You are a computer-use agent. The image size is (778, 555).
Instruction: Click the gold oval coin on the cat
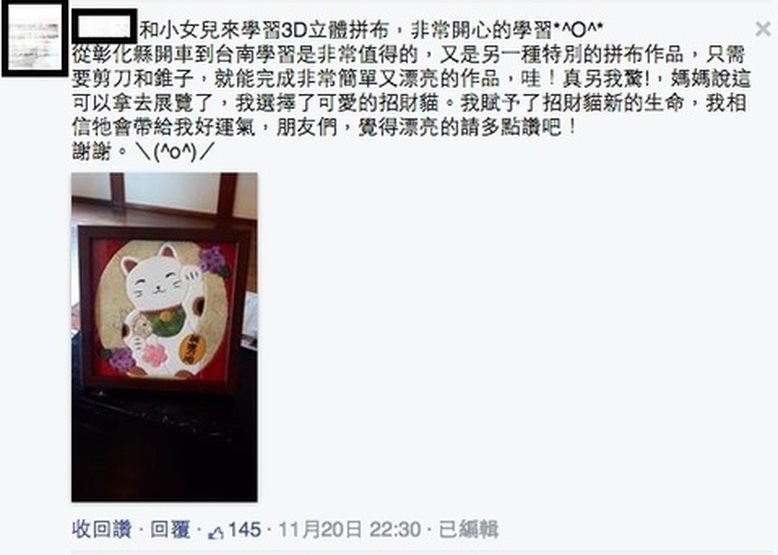pyautogui.click(x=189, y=348)
